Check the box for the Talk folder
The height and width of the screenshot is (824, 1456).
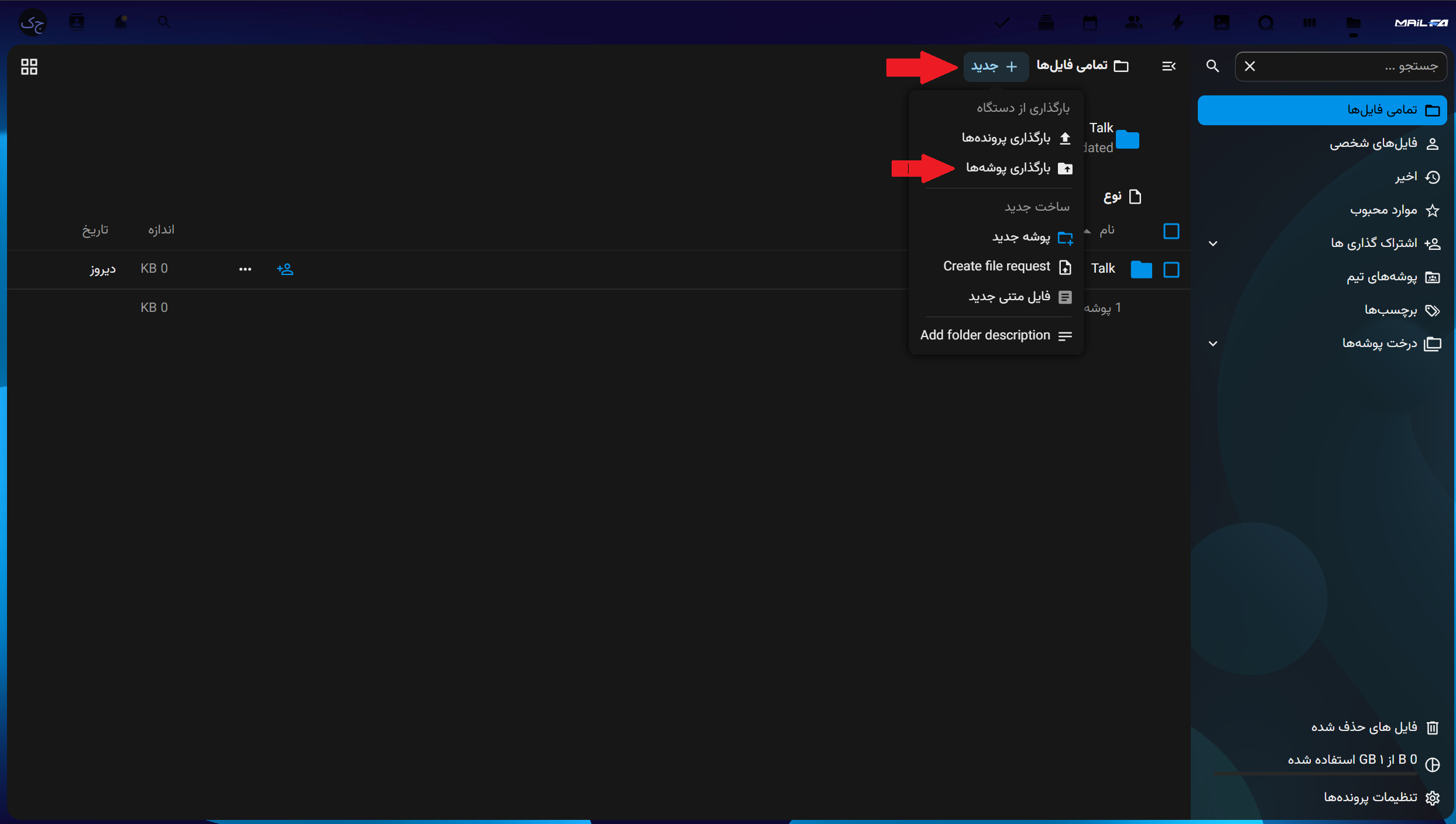1171,270
